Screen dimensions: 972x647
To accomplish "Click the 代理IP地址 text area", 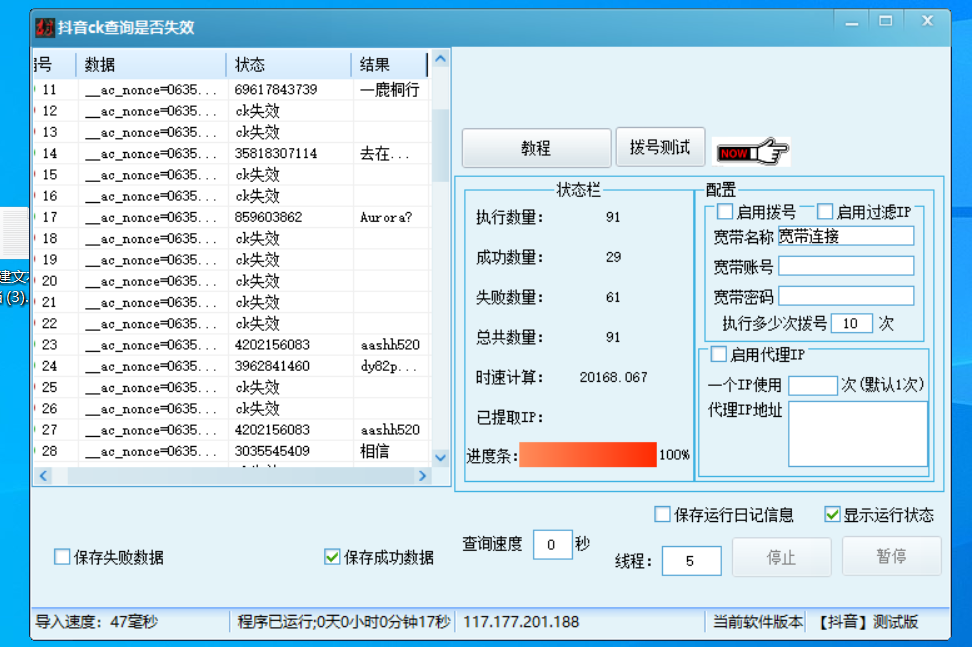I will [x=858, y=434].
